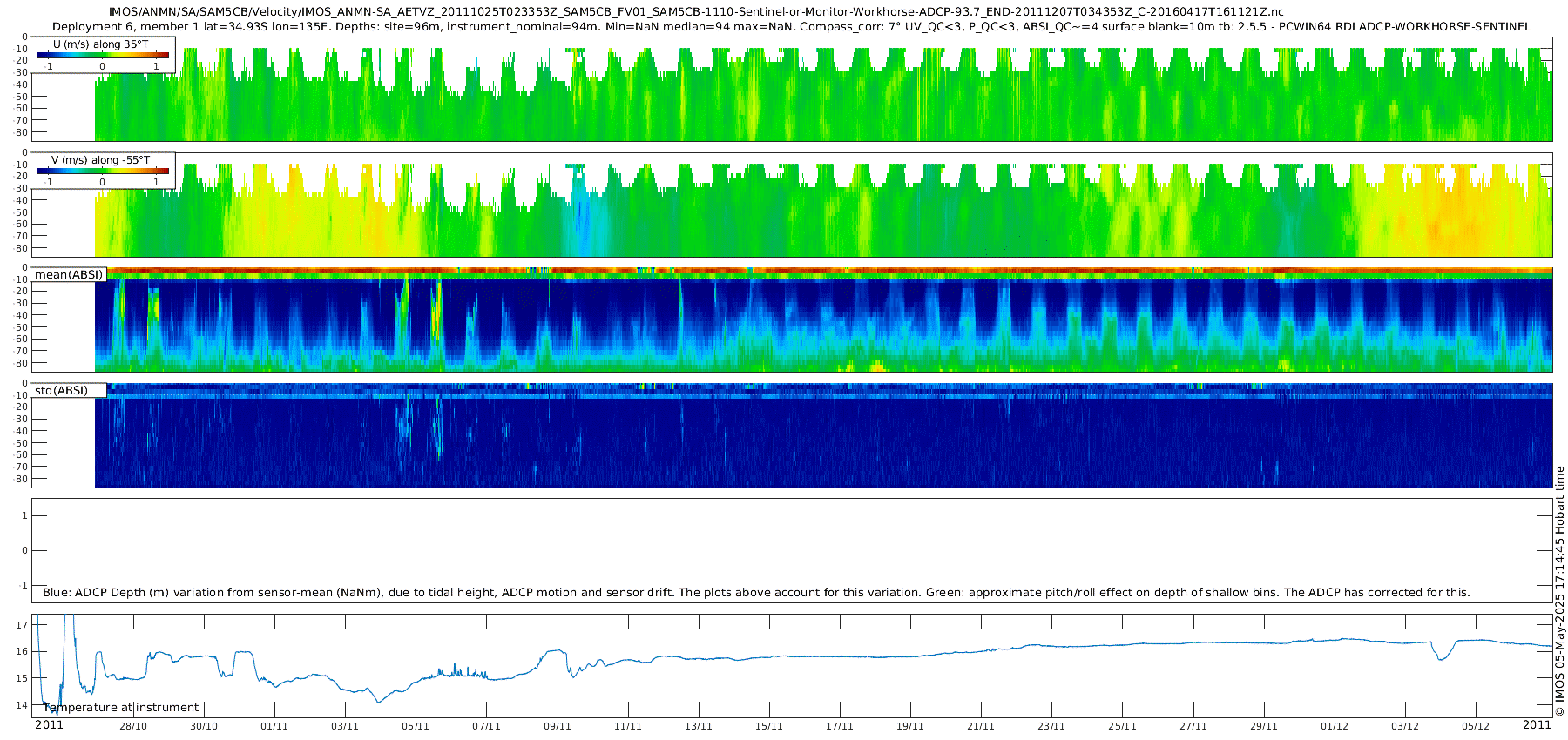
Task: Click the '50' depth tick on mean(ABSI) panel
Action: pos(22,327)
